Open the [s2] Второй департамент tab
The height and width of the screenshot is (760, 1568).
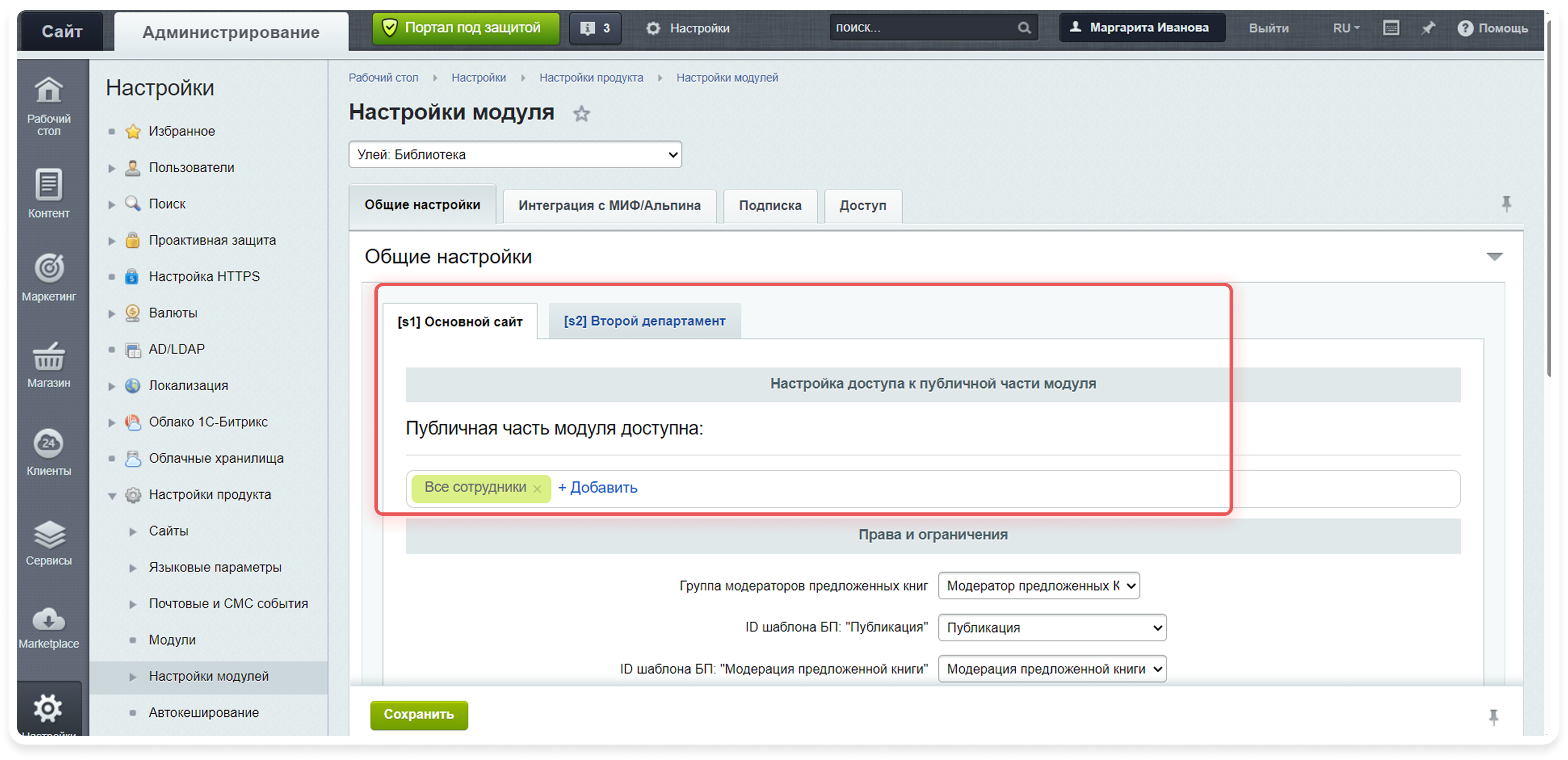(645, 321)
